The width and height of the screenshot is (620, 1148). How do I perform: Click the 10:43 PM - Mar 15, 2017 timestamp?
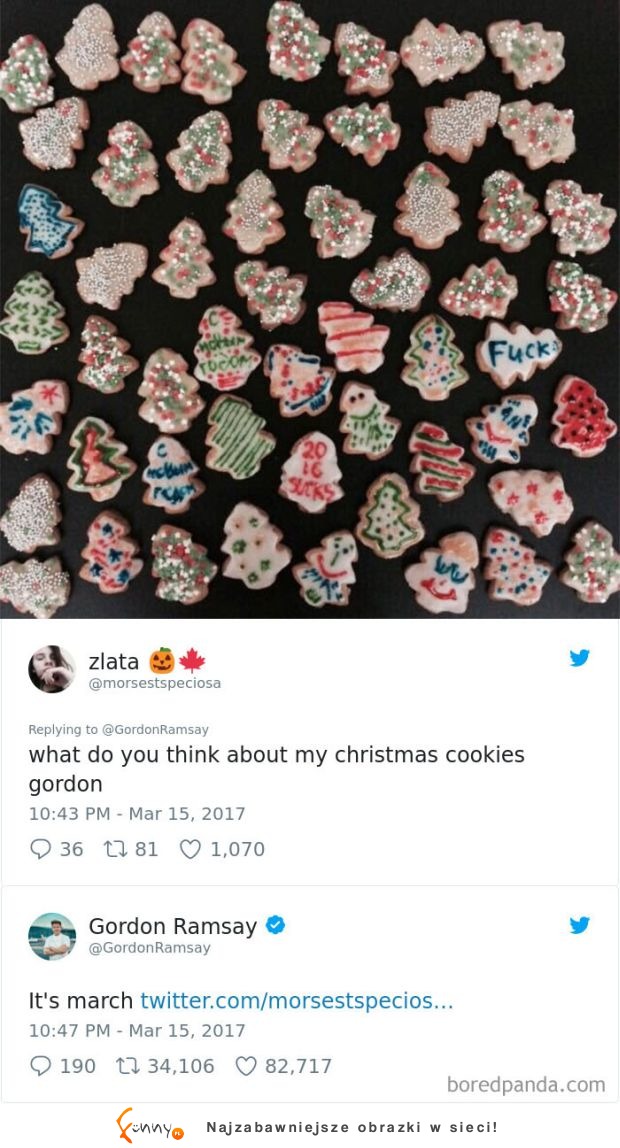click(137, 813)
